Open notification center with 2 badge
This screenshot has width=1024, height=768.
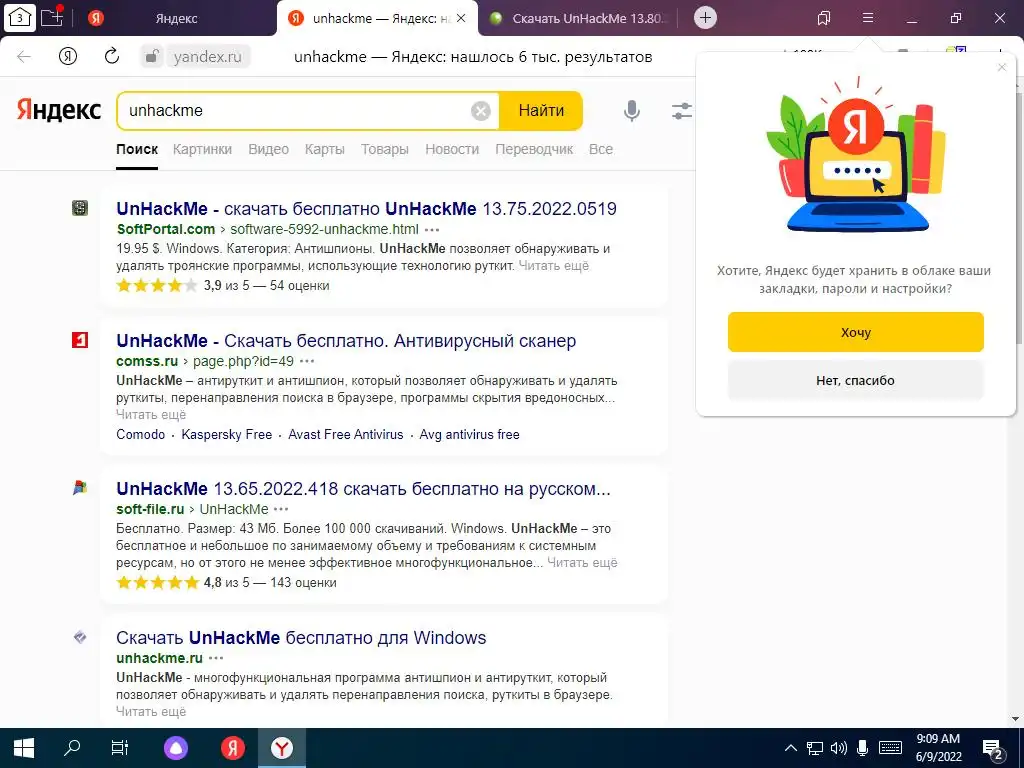[x=993, y=749]
